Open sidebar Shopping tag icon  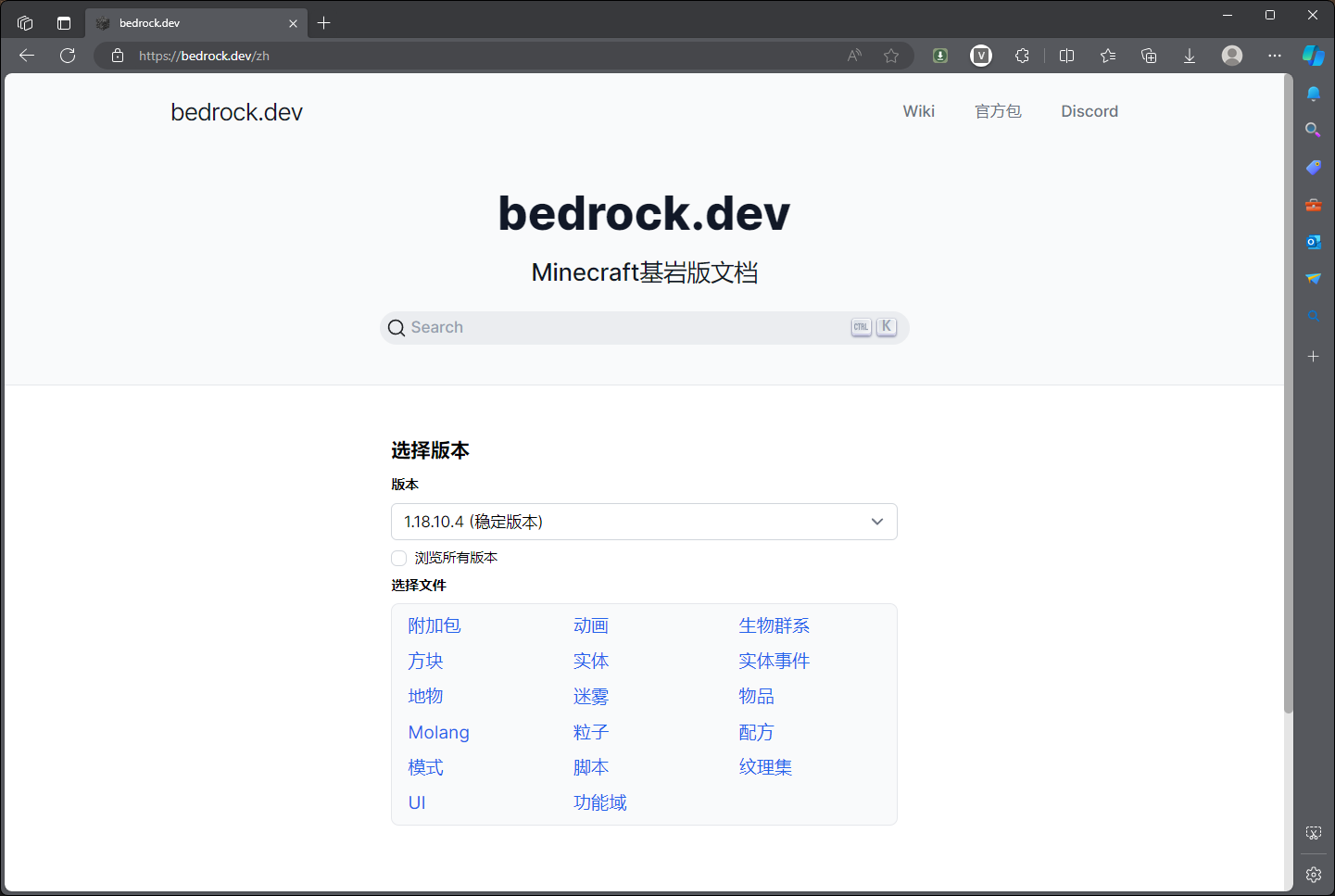(1314, 167)
